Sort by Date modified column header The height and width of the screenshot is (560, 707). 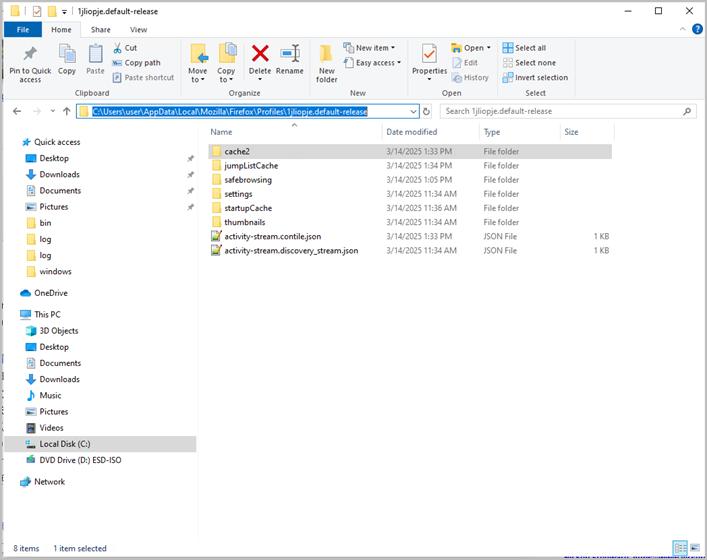coord(430,132)
